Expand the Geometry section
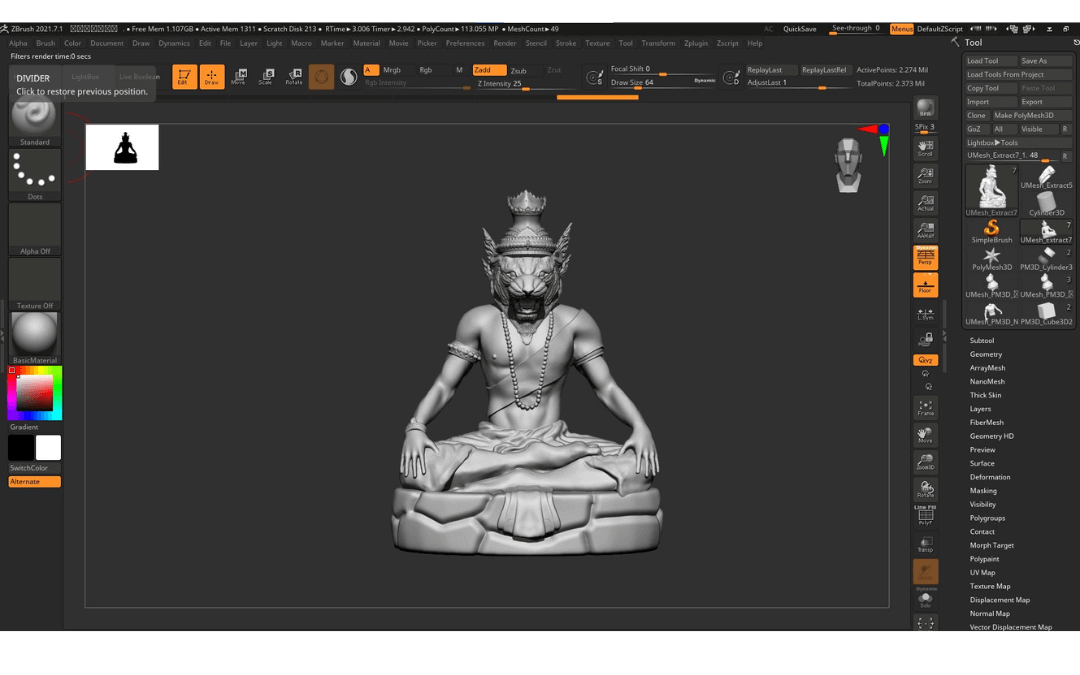 [x=985, y=354]
